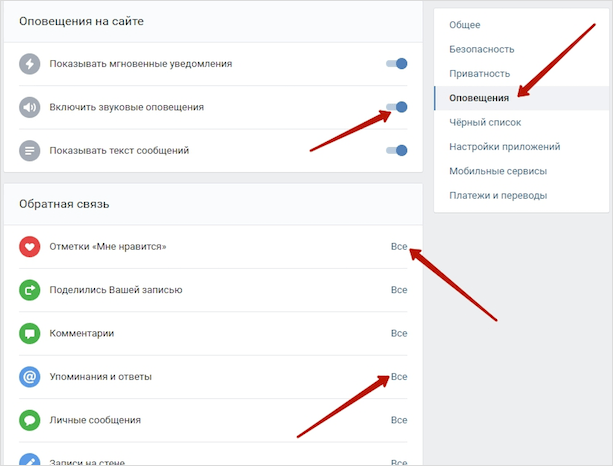The image size is (613, 466).
Task: Click the Оповещения на сайте heading
Action: tap(81, 21)
